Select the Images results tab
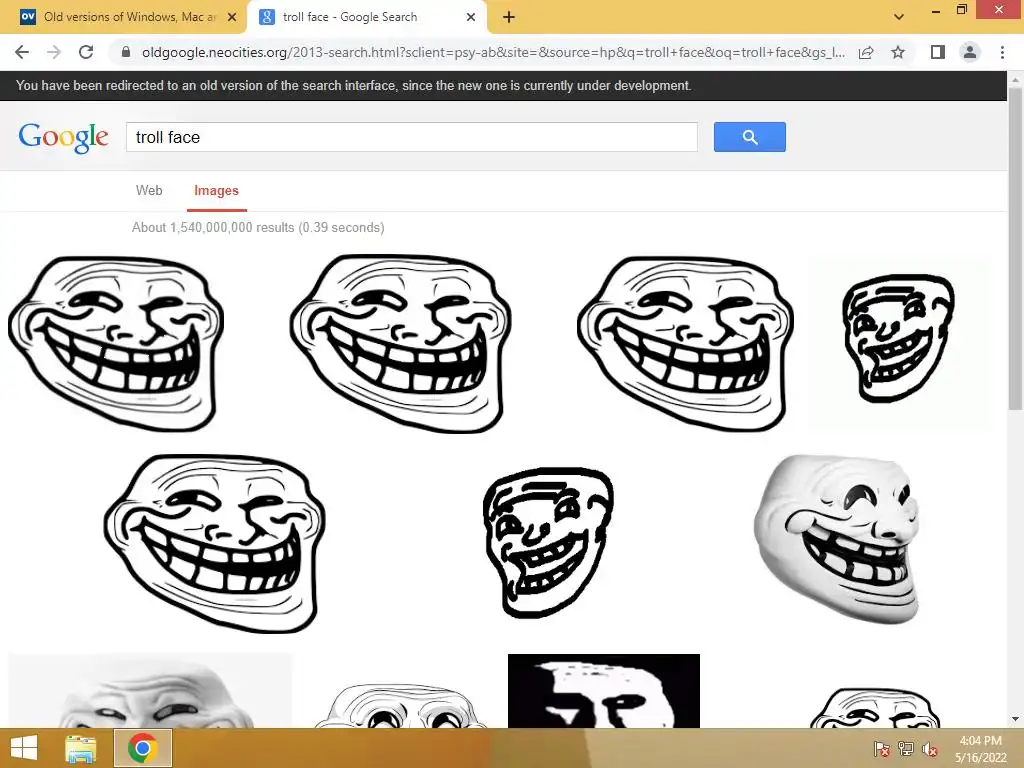Screen dimensions: 1024x768 [x=216, y=191]
